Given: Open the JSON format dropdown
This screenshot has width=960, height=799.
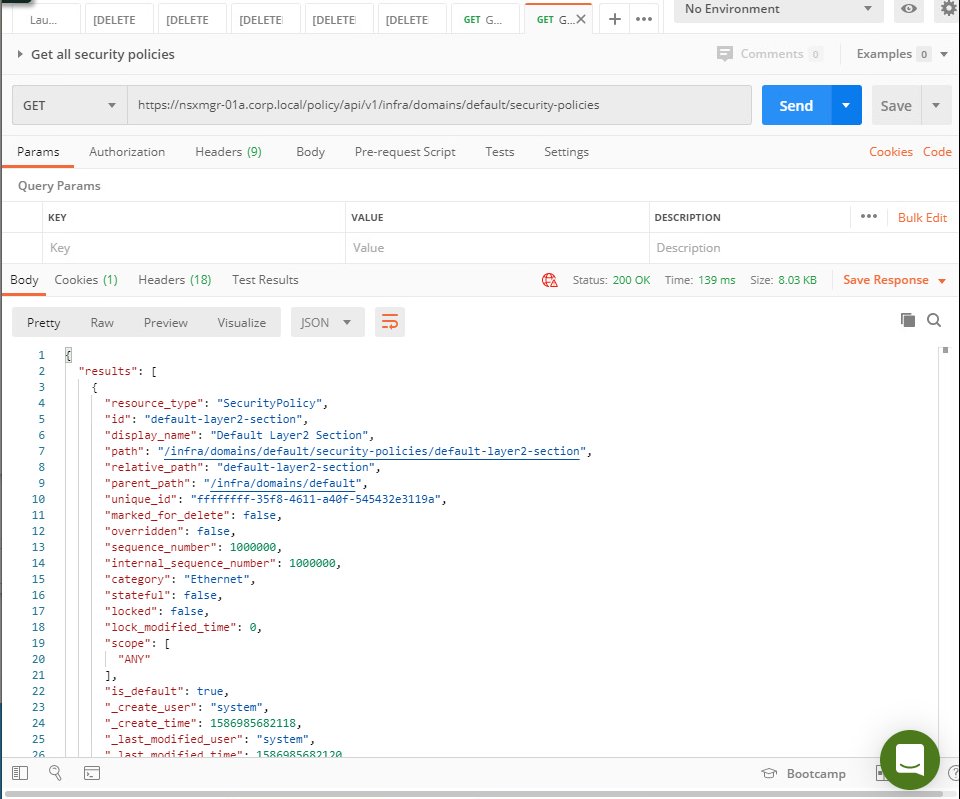Looking at the screenshot, I should click(327, 322).
